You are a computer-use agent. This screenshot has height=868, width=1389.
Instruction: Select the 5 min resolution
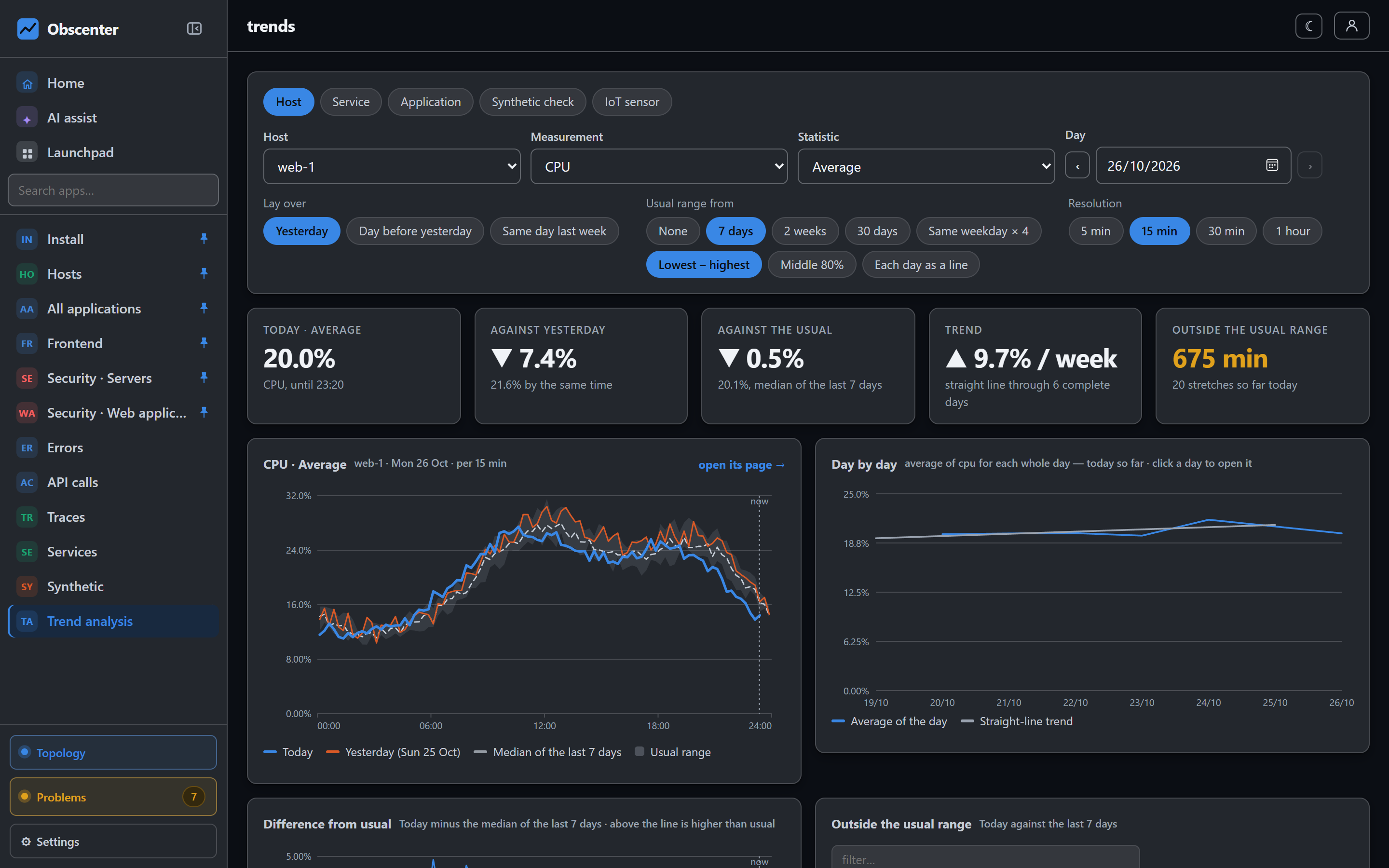(1095, 231)
